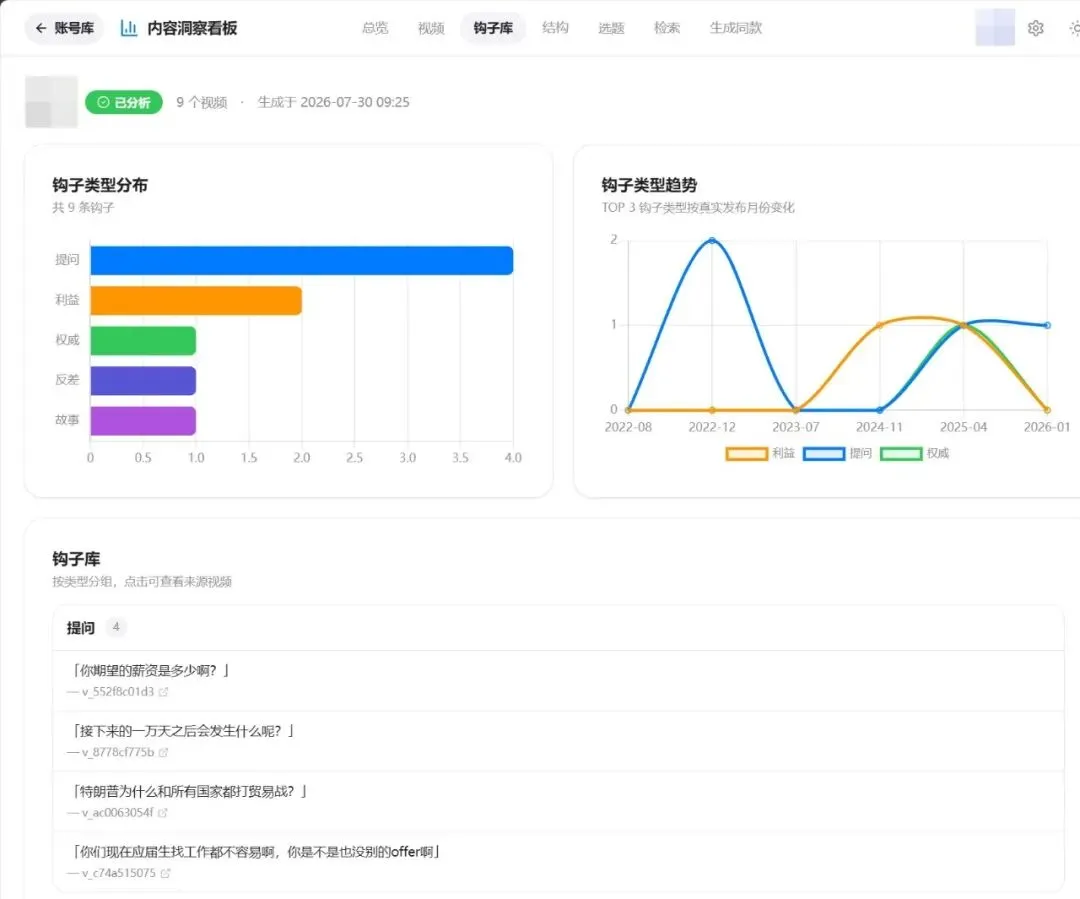Screen dimensions: 1080x899
Task: Go to the 生成同款 tab
Action: pyautogui.click(x=736, y=28)
